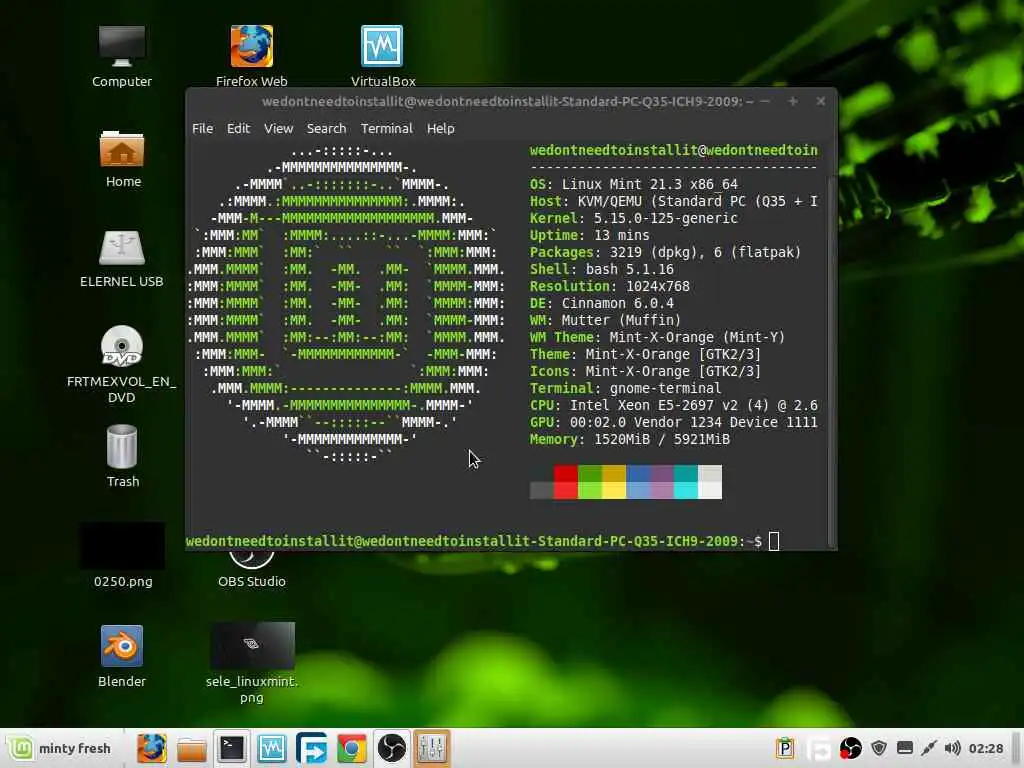Click the OBS Studio icon in panel
This screenshot has height=768, width=1024.
pyautogui.click(x=392, y=748)
